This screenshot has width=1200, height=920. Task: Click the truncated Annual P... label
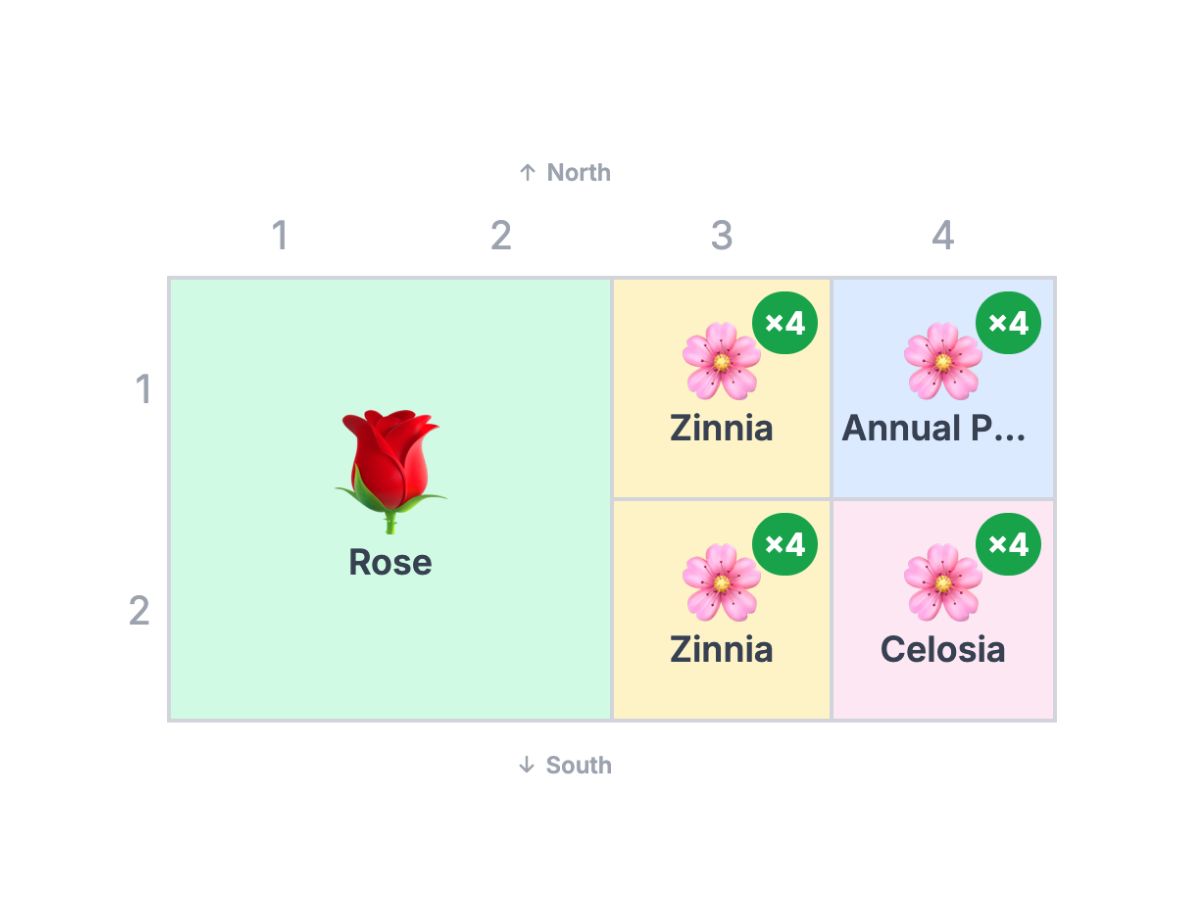pyautogui.click(x=934, y=428)
